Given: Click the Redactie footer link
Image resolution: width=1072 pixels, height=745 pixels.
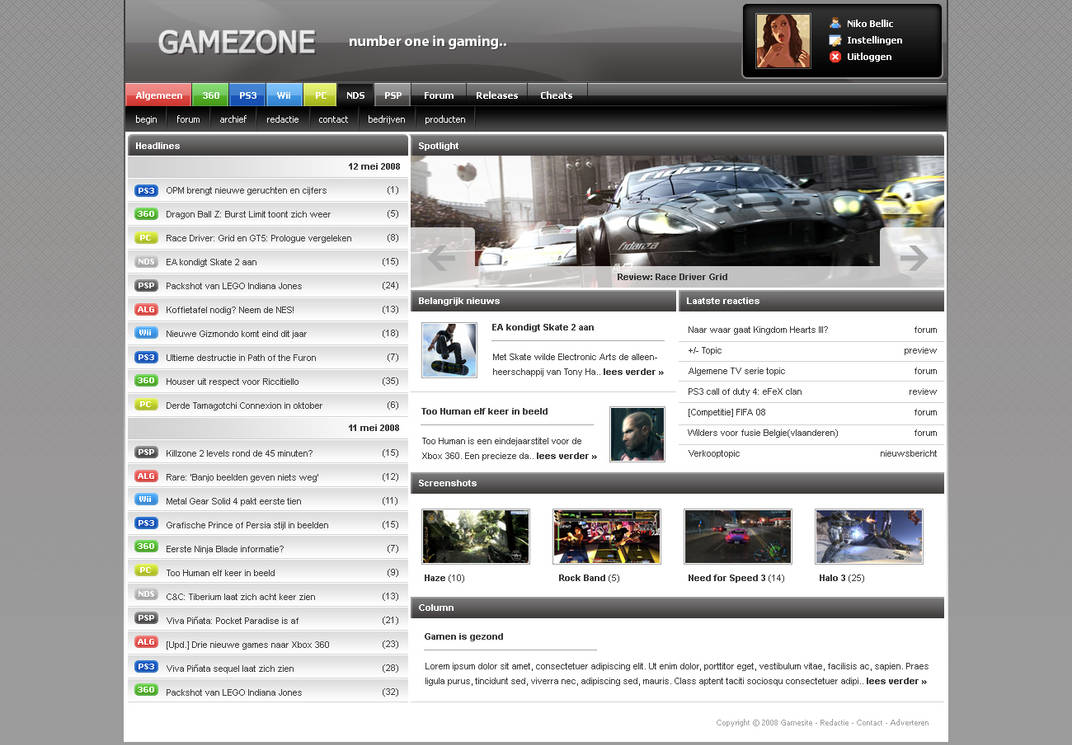Looking at the screenshot, I should (x=834, y=722).
